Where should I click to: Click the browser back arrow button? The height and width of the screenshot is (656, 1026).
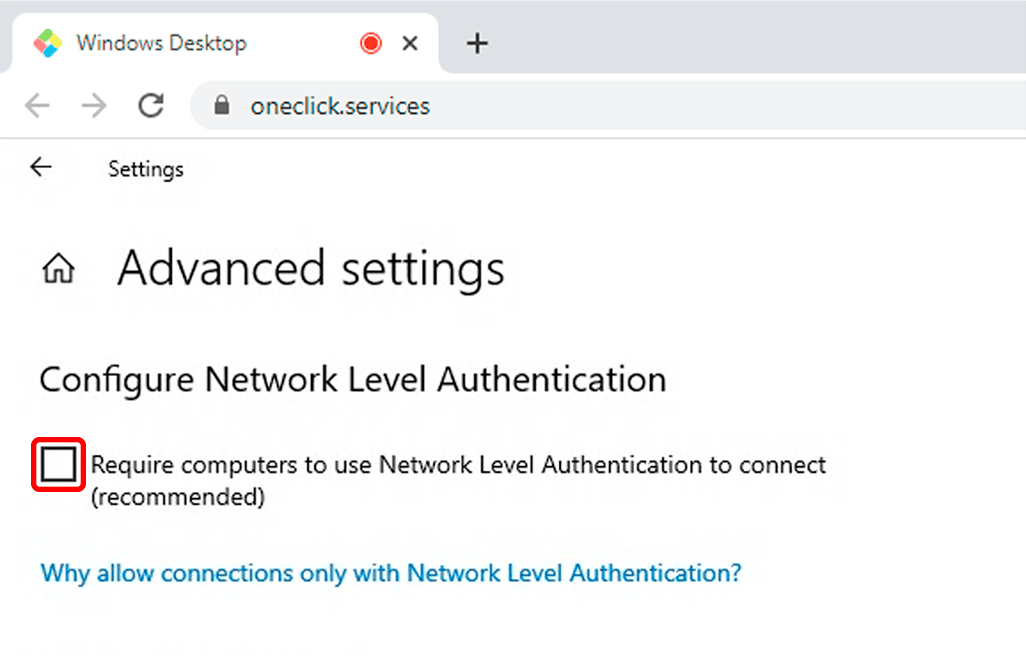[37, 106]
